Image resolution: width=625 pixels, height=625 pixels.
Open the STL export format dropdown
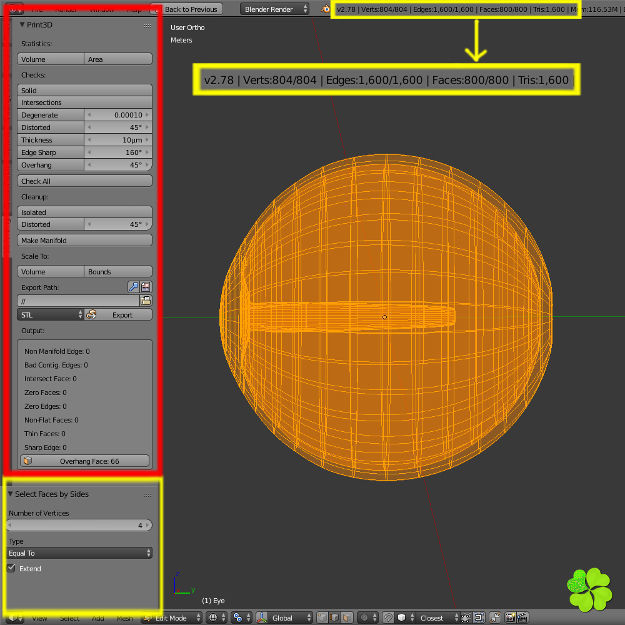51,315
